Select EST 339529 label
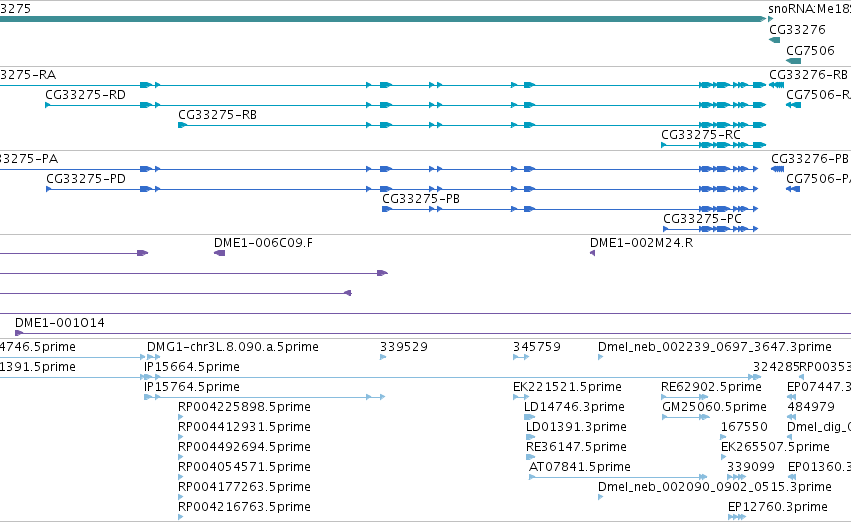The image size is (851, 522). point(404,347)
